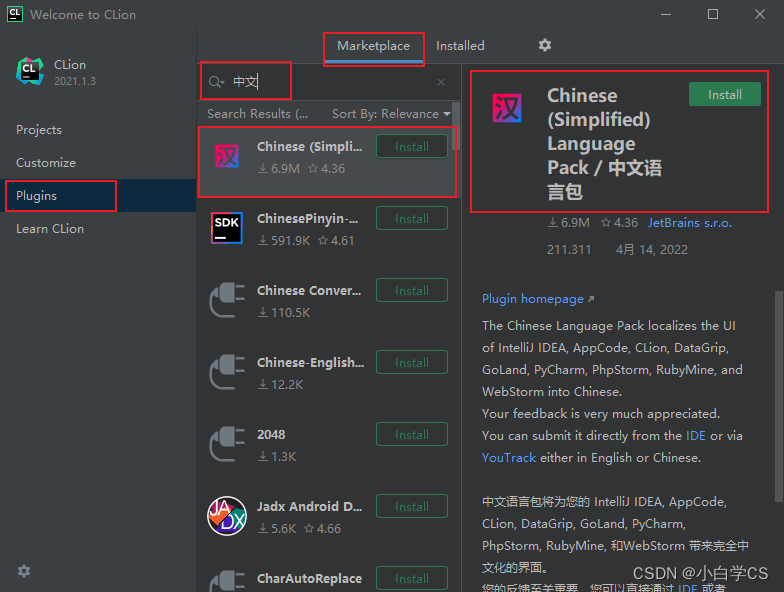Click the plugin list scrollbar

pyautogui.click(x=456, y=126)
